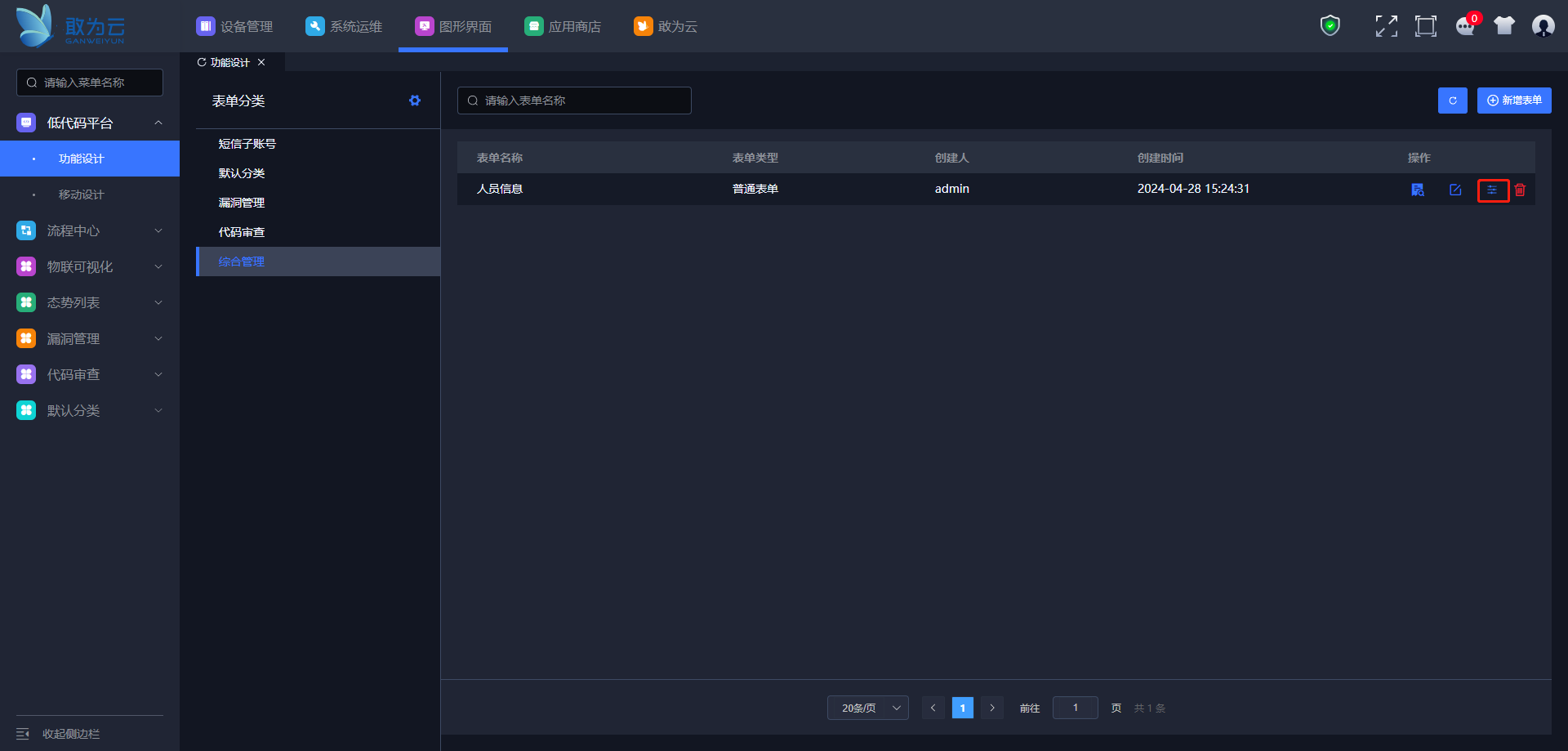Viewport: 1568px width, 751px height.
Task: Select 默认分类 in 表单分类 list
Action: click(x=318, y=173)
